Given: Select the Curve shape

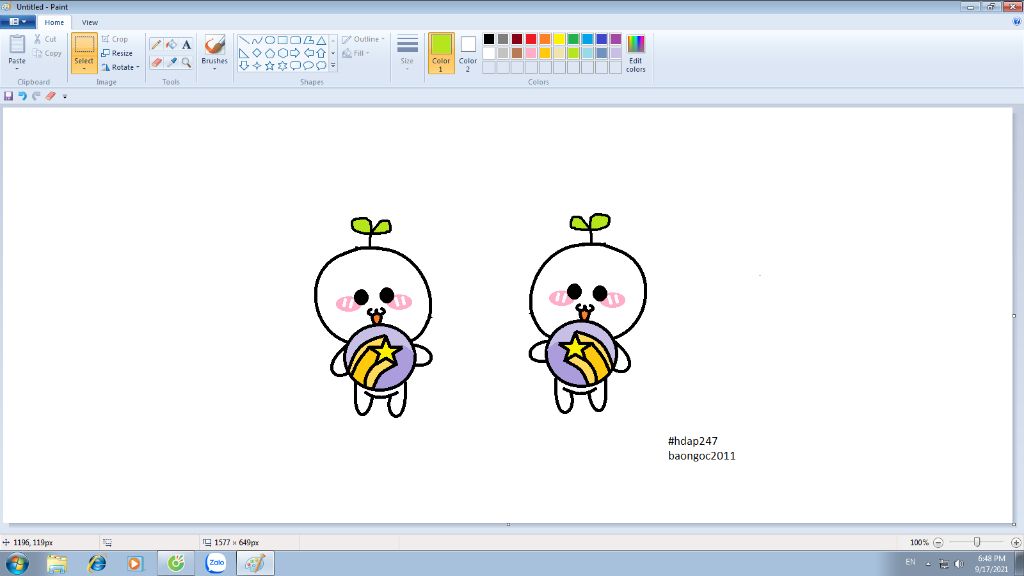Looking at the screenshot, I should click(x=257, y=40).
